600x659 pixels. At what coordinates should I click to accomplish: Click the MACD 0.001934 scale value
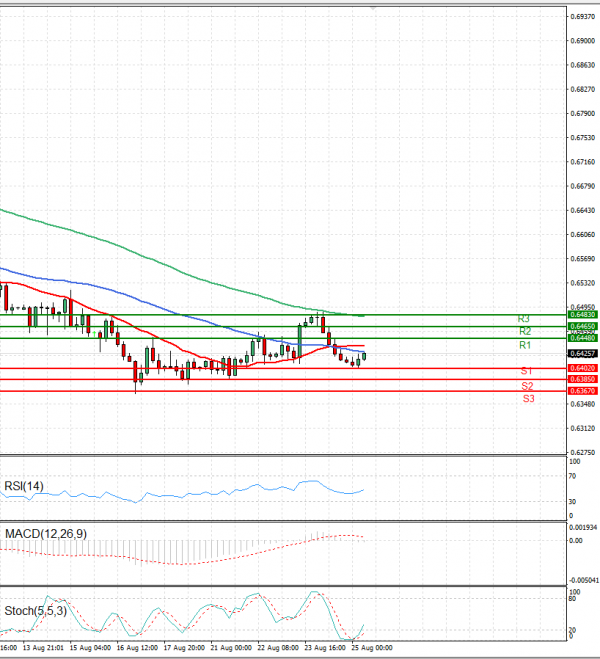point(583,527)
